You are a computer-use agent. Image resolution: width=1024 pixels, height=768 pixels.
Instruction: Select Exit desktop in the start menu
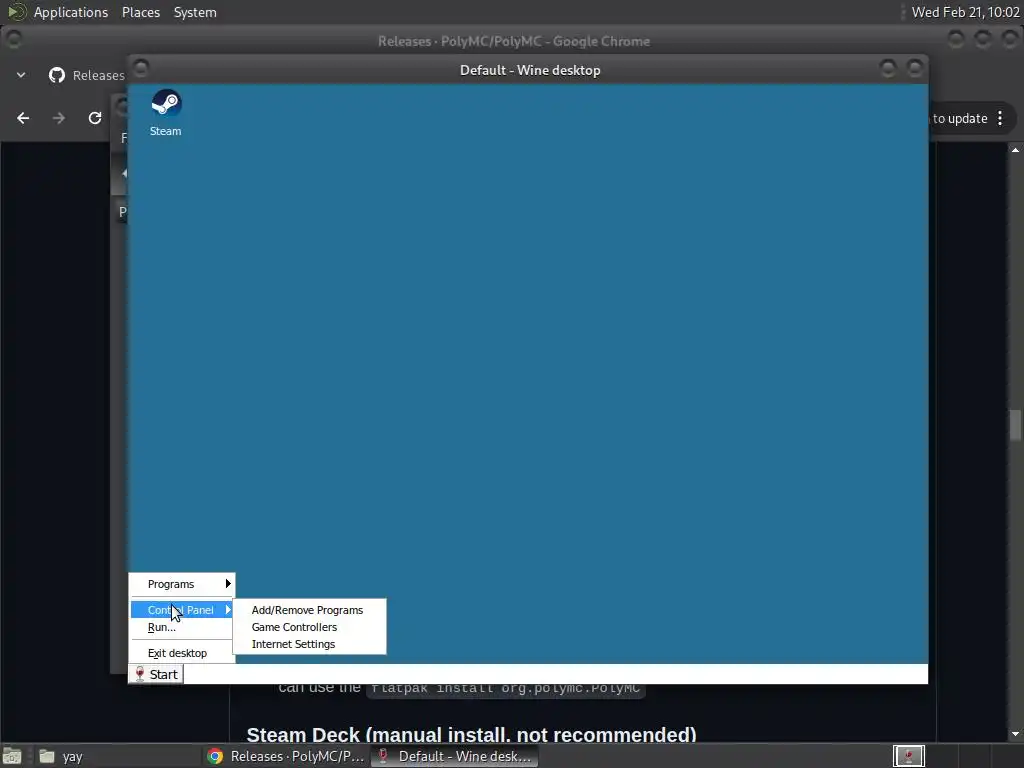point(182,653)
